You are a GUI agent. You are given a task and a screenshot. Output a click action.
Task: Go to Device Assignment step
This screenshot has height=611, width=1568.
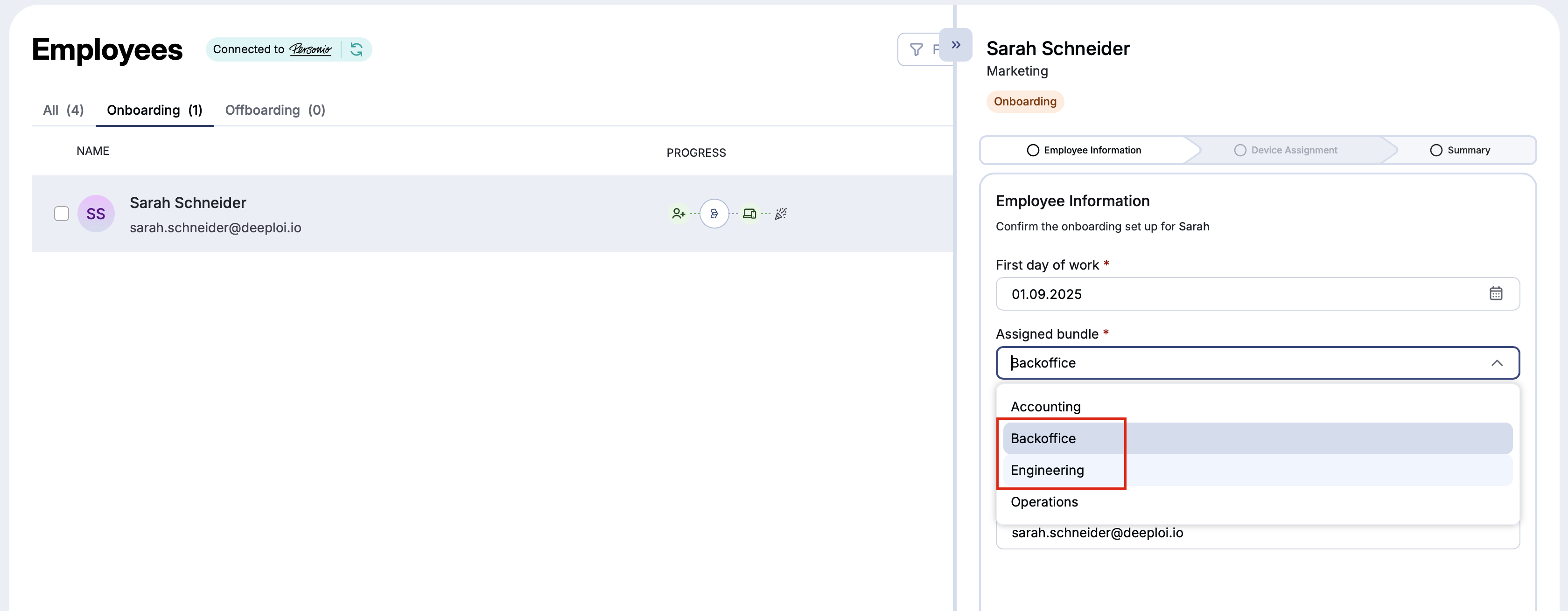tap(1286, 150)
